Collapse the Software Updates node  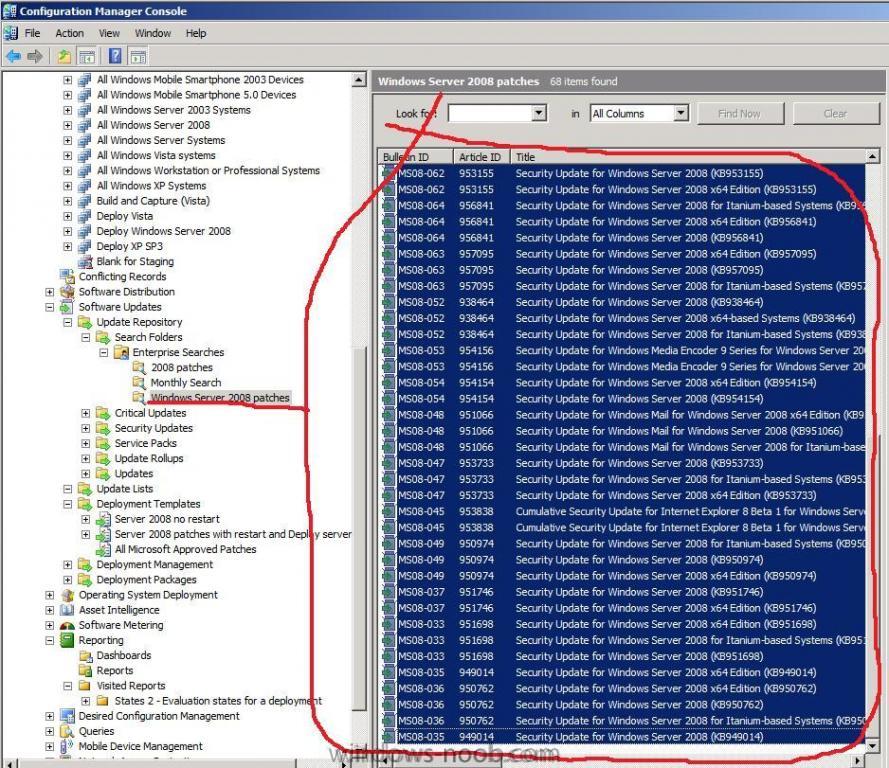click(50, 307)
